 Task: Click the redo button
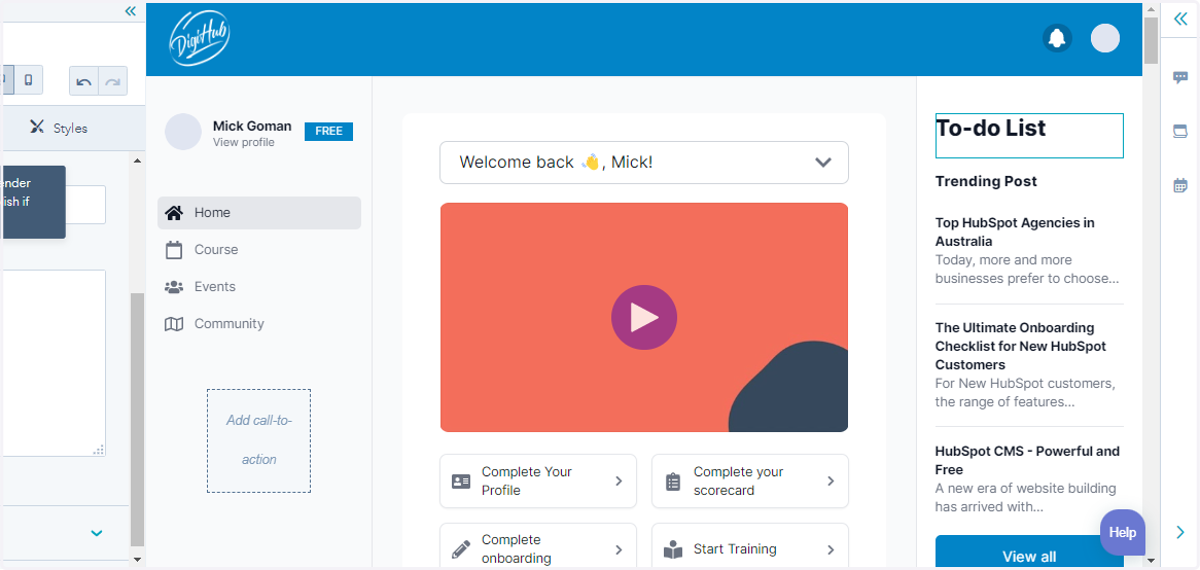coord(113,81)
